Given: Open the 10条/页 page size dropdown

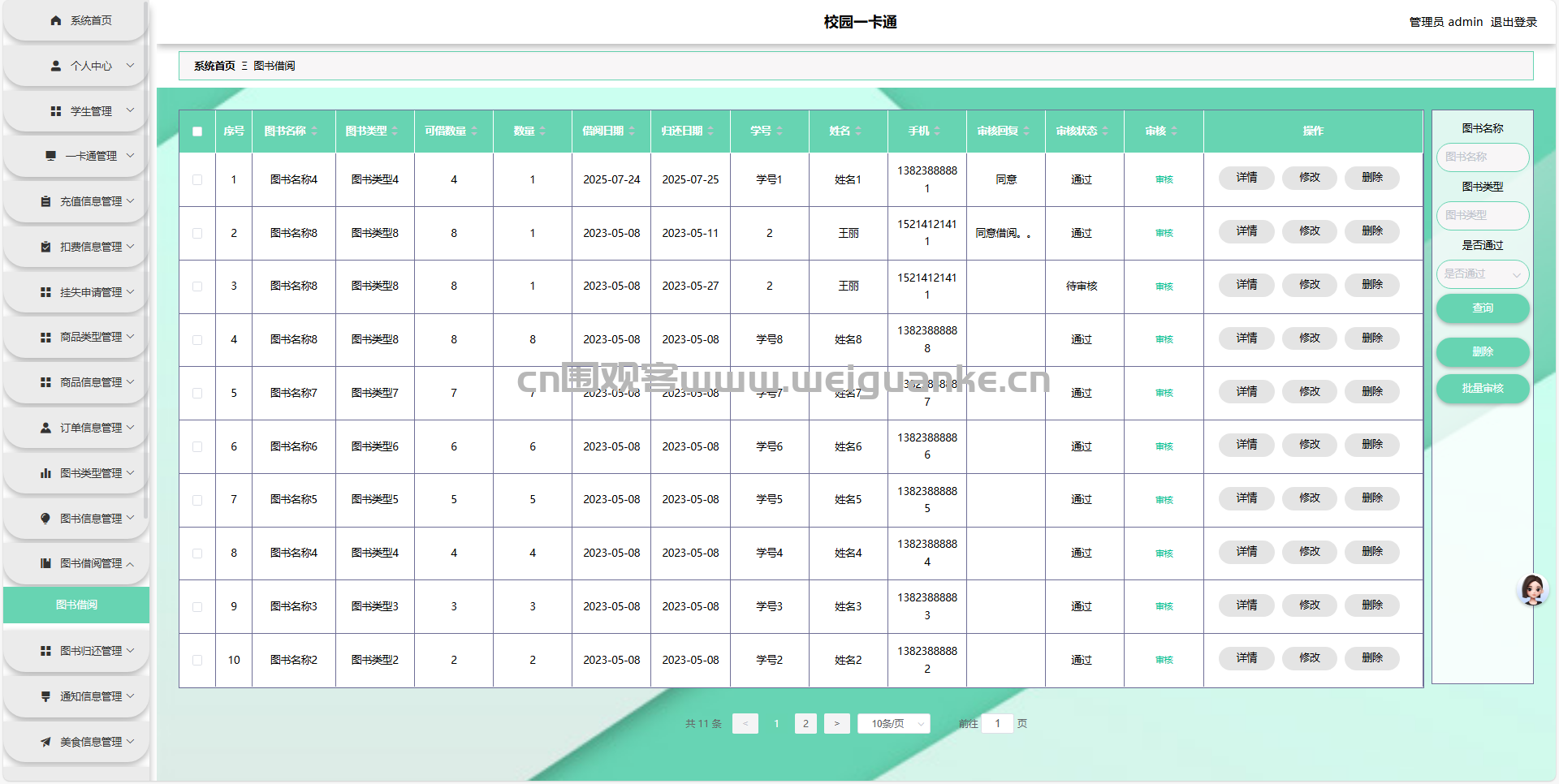Looking at the screenshot, I should [x=894, y=723].
